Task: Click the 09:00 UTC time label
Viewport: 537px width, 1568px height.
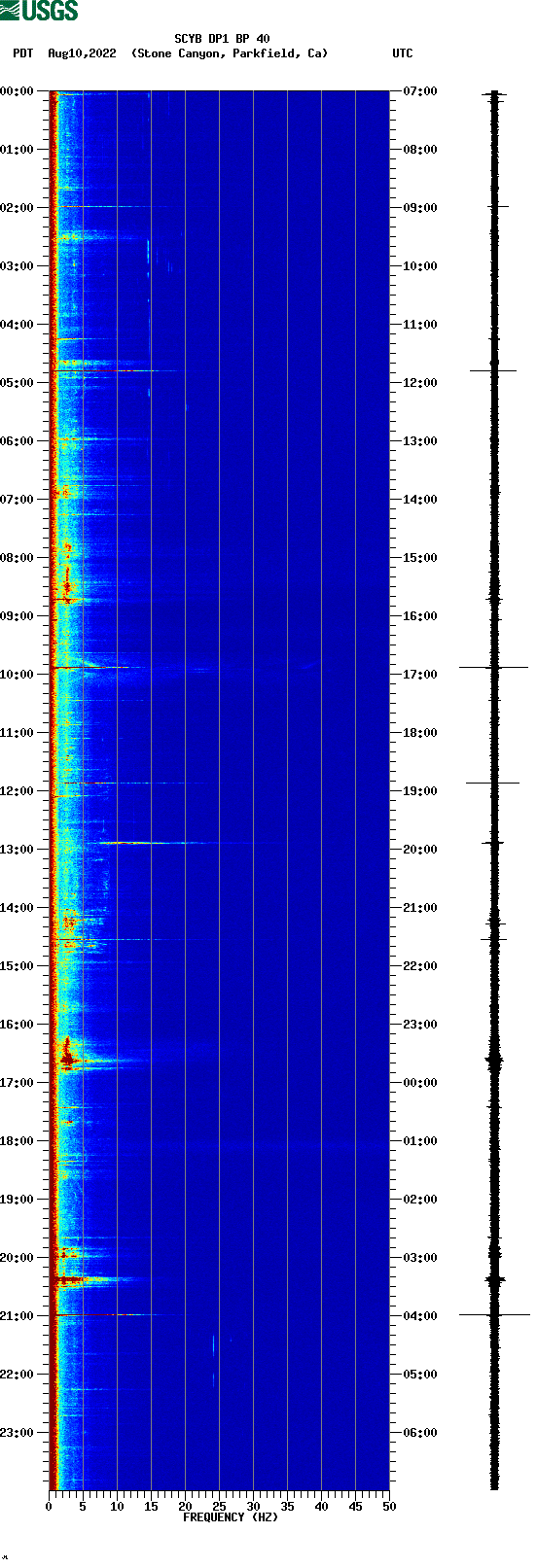Action: click(x=420, y=208)
